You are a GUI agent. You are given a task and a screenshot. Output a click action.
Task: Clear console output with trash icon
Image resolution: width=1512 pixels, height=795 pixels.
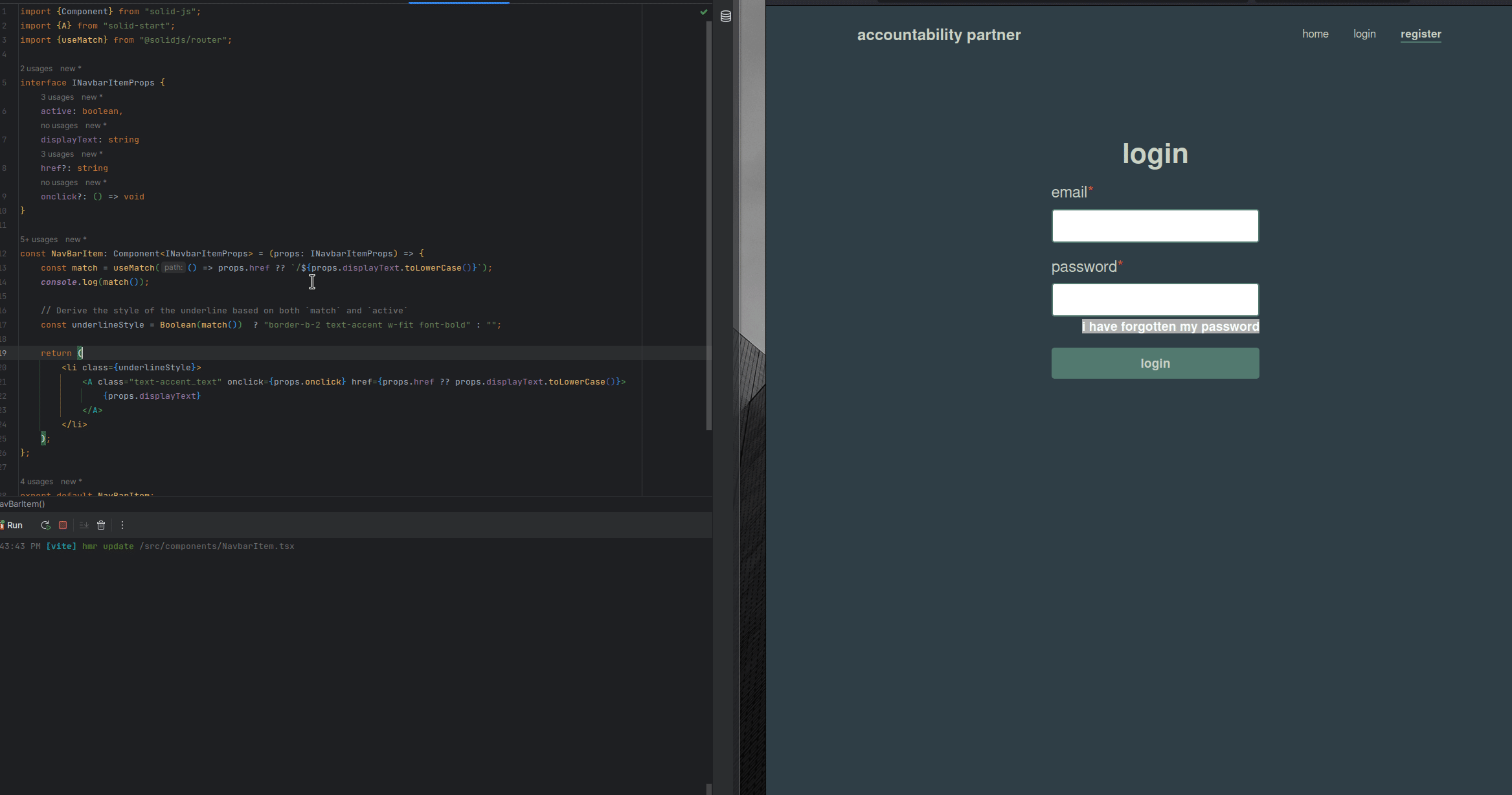pyautogui.click(x=101, y=525)
